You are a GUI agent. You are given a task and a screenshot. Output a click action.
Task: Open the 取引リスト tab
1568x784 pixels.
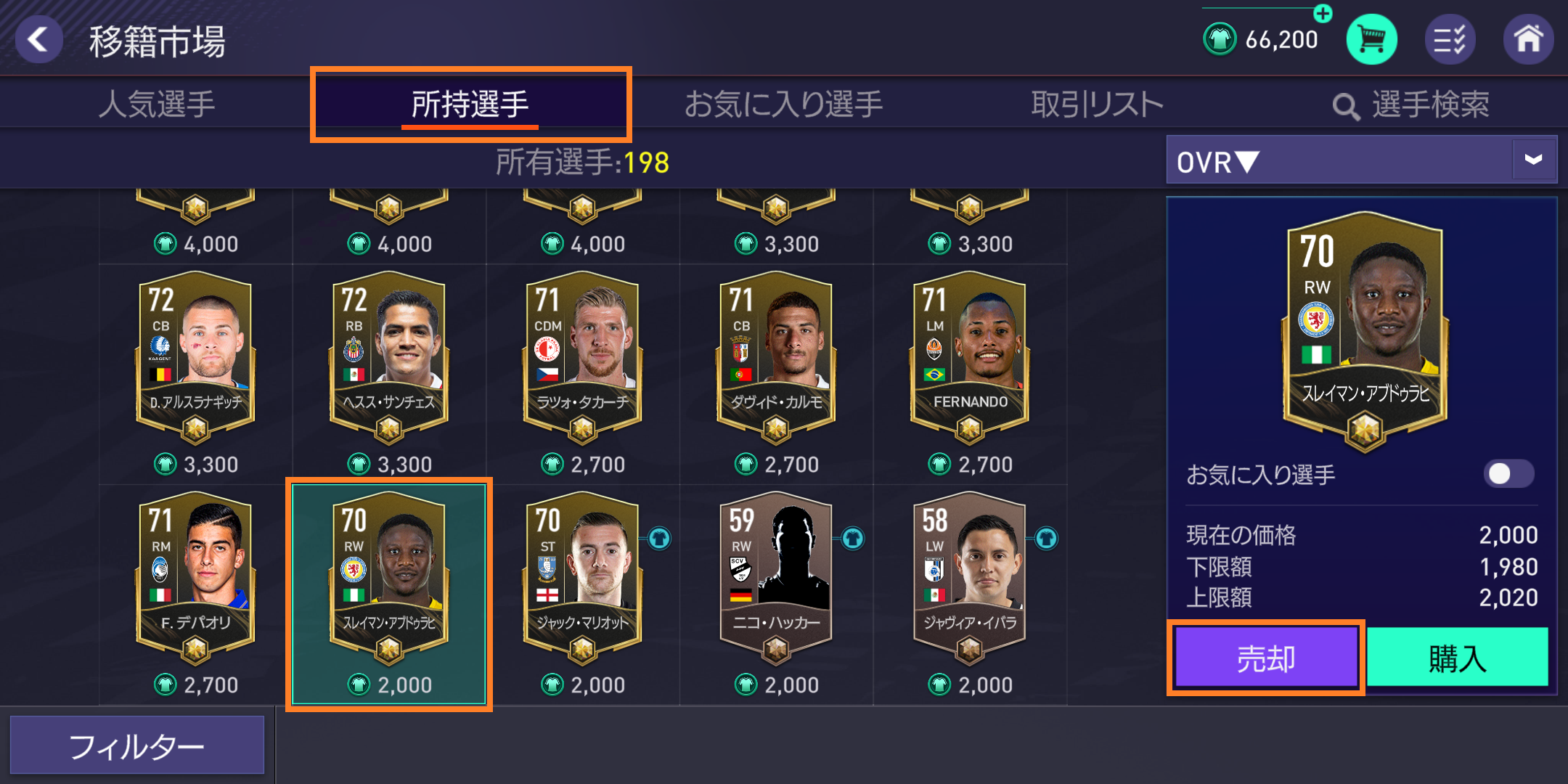pos(1097,105)
